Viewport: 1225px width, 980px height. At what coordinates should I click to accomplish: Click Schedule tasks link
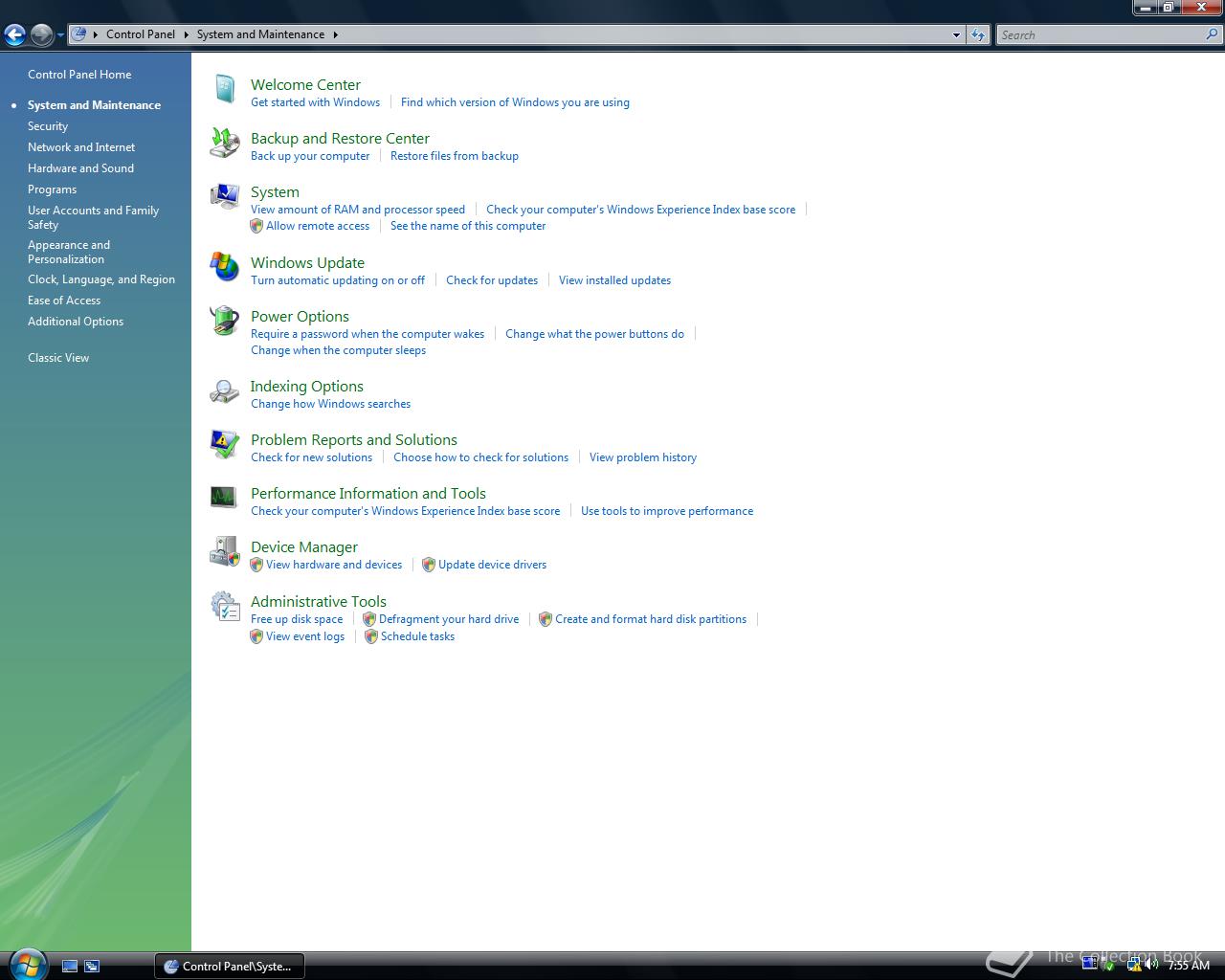point(417,636)
